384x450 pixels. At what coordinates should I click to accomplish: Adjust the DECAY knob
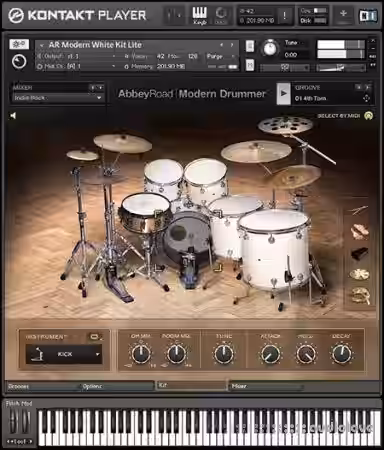341,354
